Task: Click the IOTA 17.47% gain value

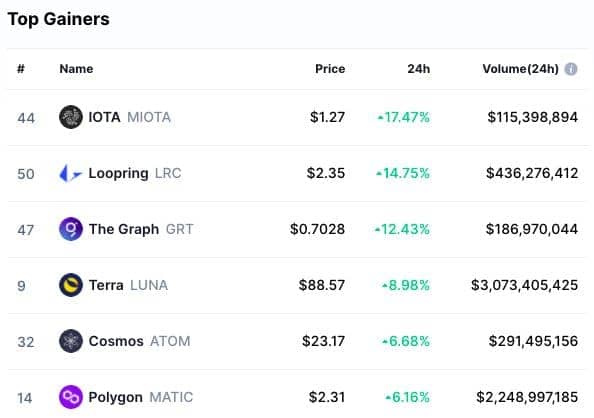Action: coord(404,117)
